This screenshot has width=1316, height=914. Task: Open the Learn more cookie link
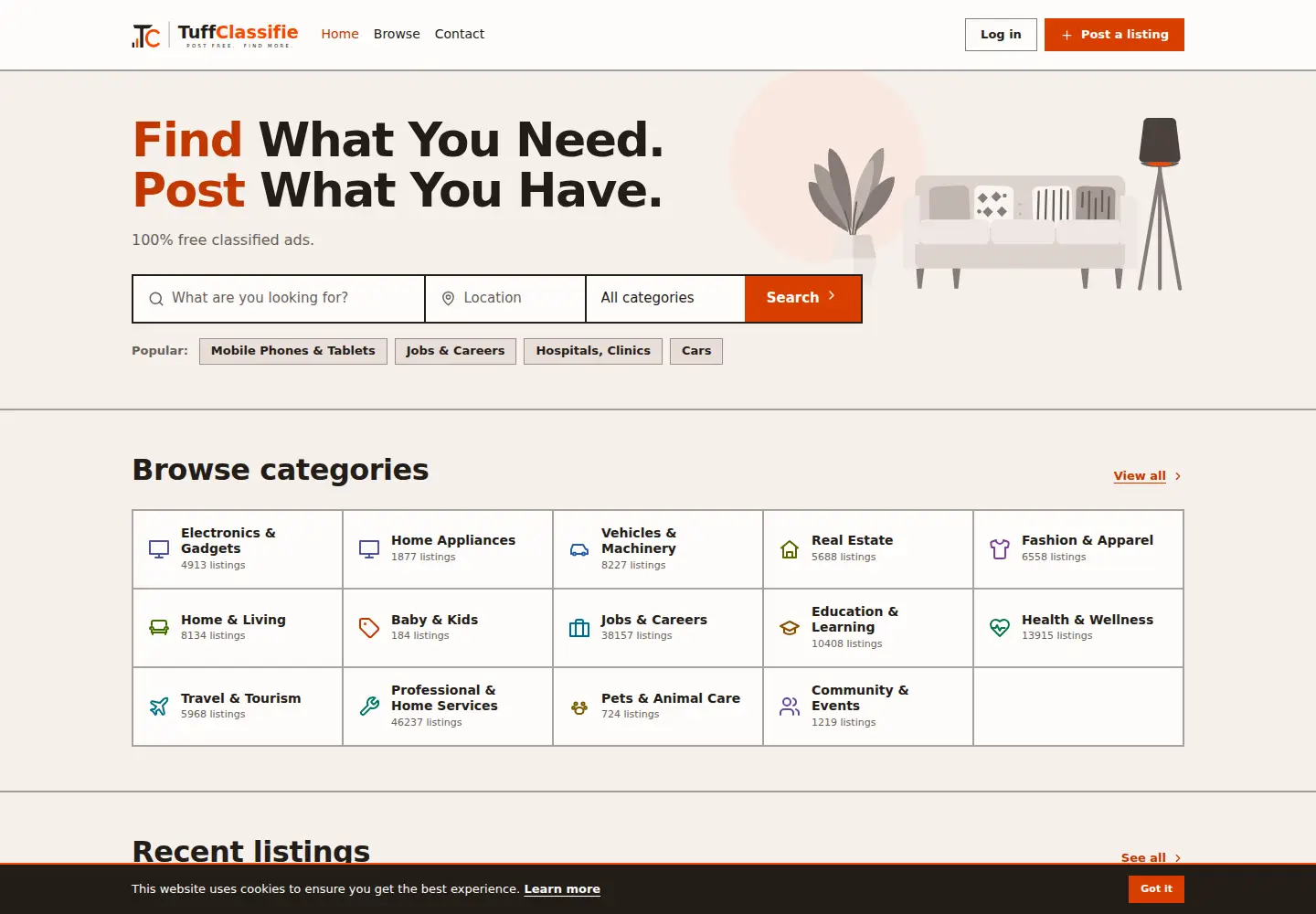[x=562, y=889]
